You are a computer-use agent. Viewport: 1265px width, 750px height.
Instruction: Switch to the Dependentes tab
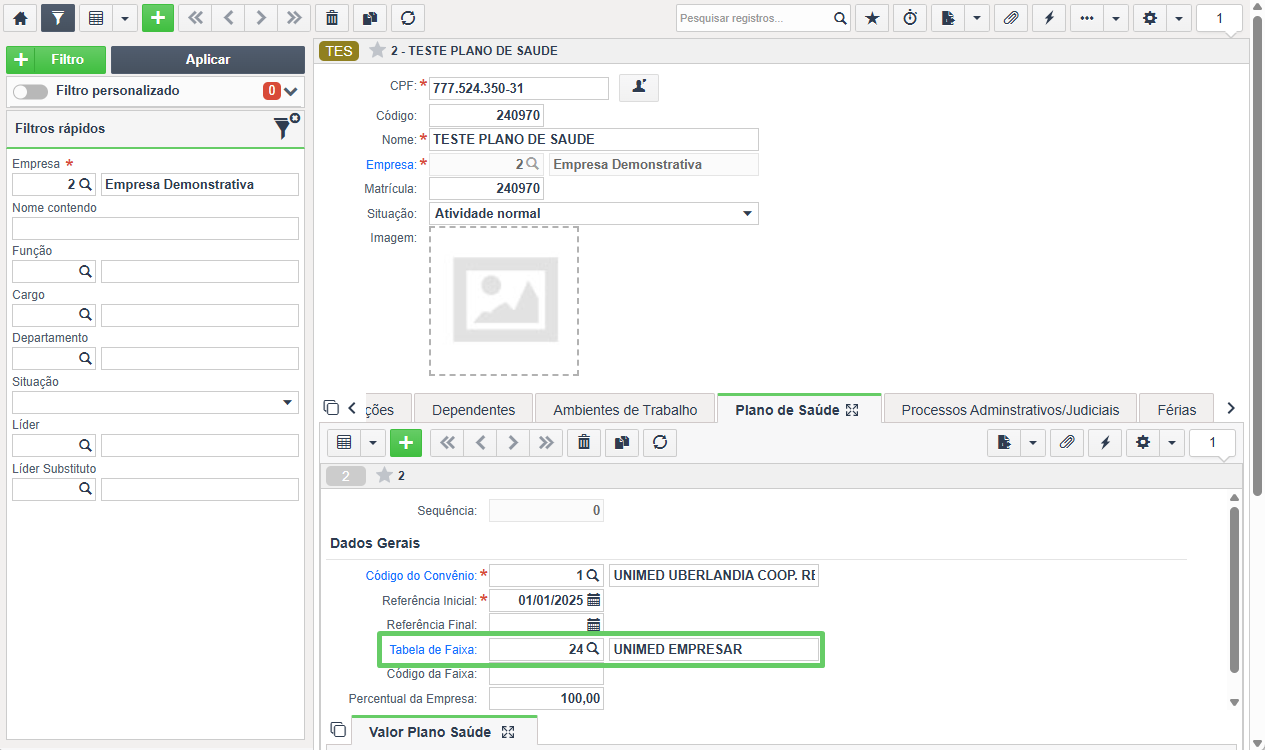[x=474, y=410]
